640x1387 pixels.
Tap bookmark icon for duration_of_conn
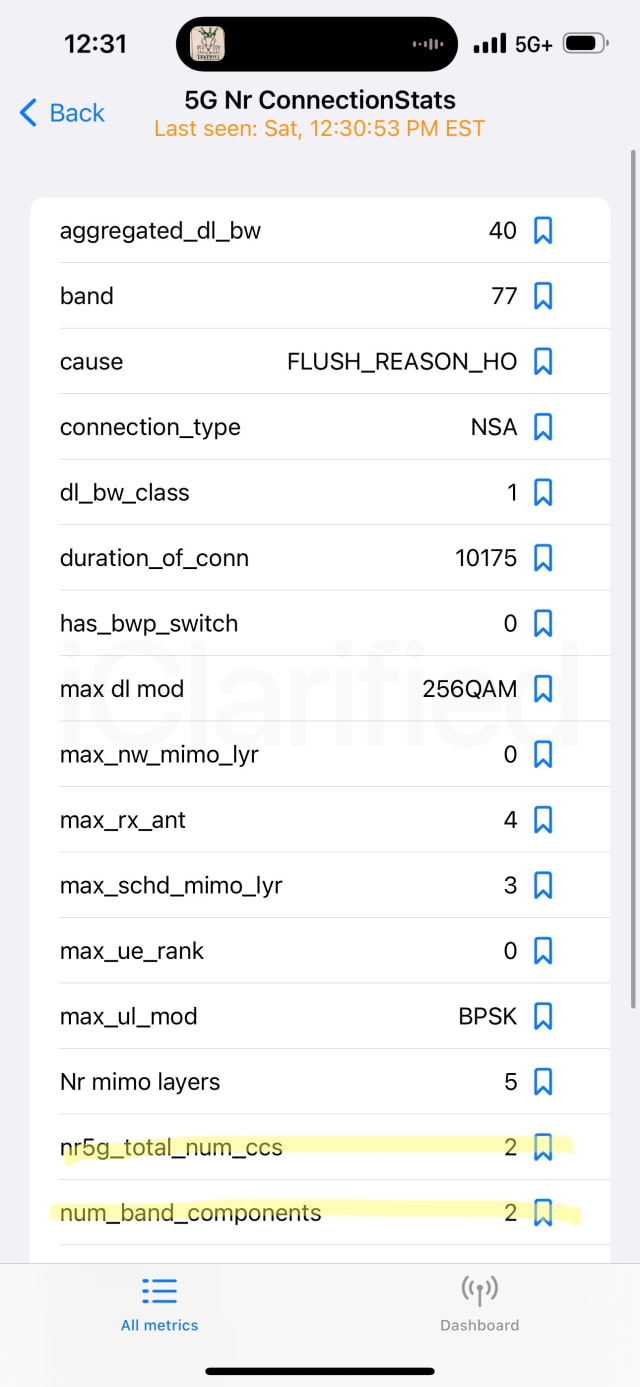click(543, 558)
